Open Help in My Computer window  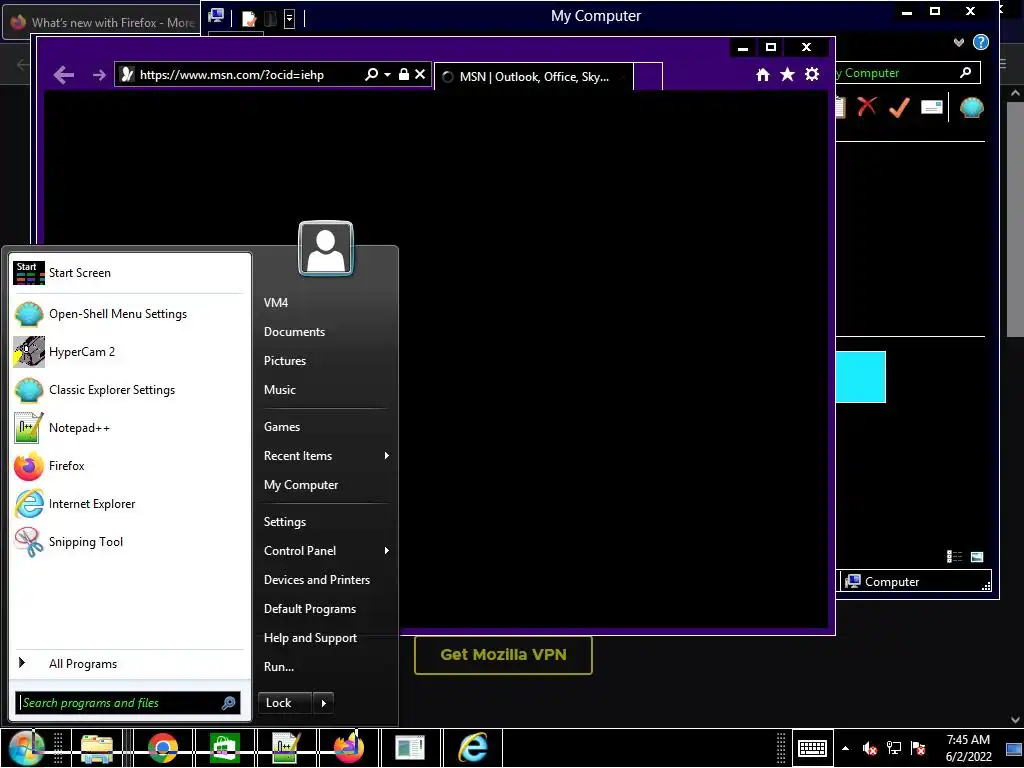(981, 42)
